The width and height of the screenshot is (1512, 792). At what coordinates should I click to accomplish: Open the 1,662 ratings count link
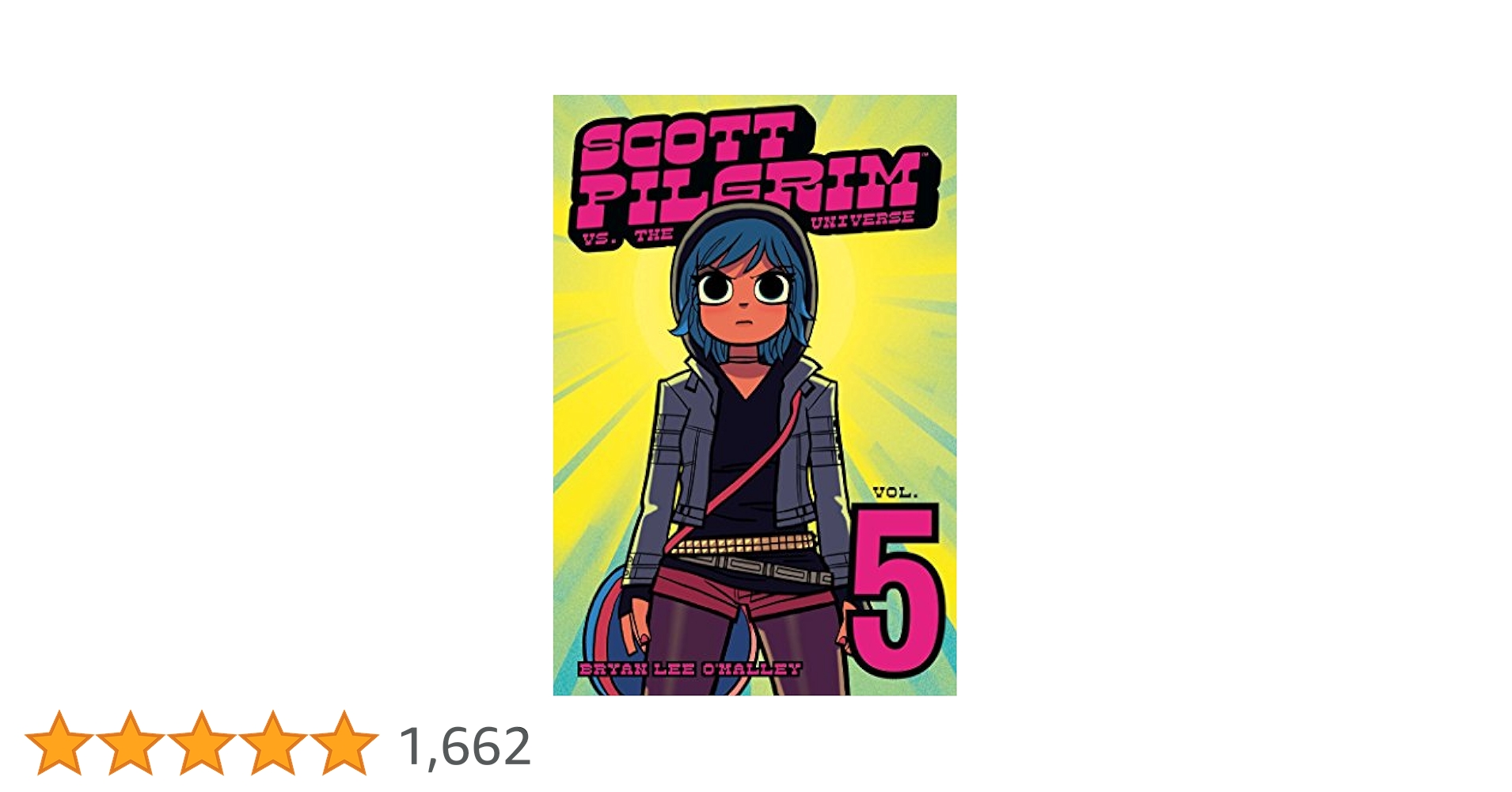[x=465, y=746]
